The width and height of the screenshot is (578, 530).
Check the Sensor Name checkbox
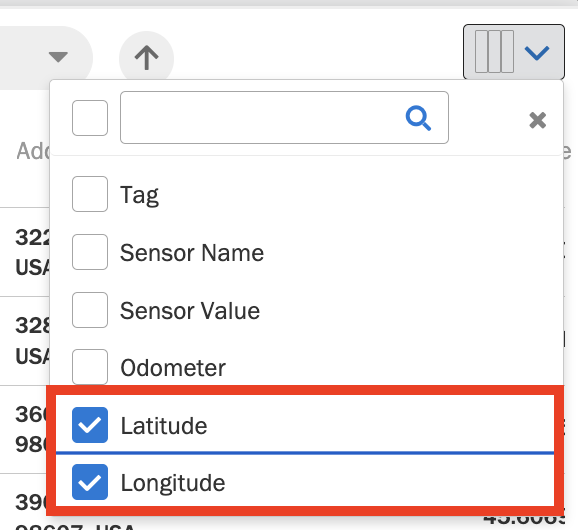90,252
